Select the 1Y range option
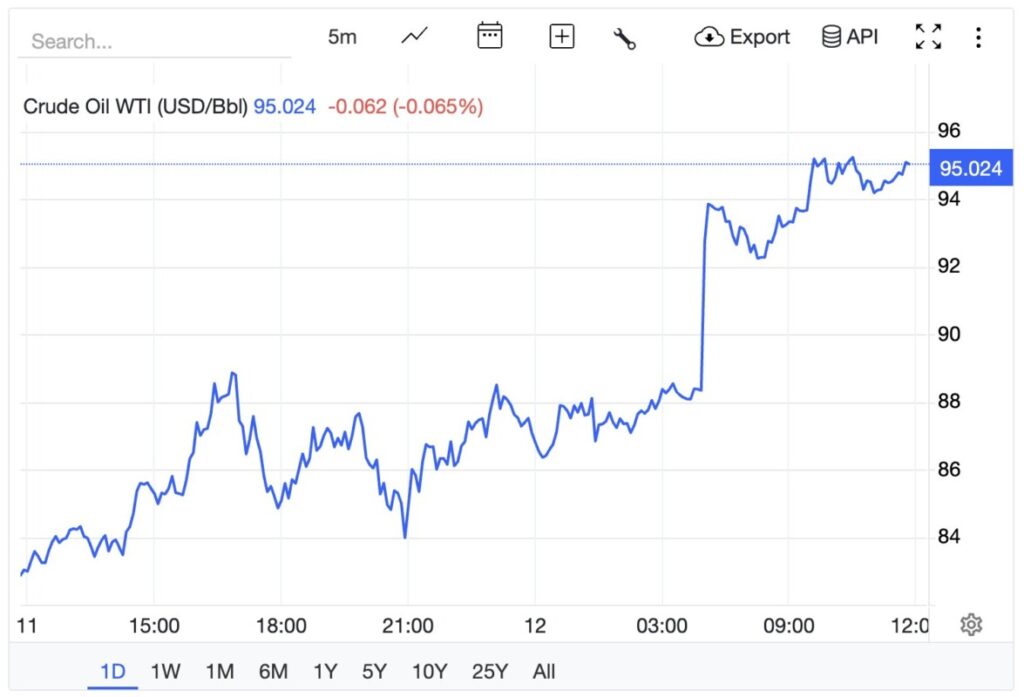 pos(325,671)
